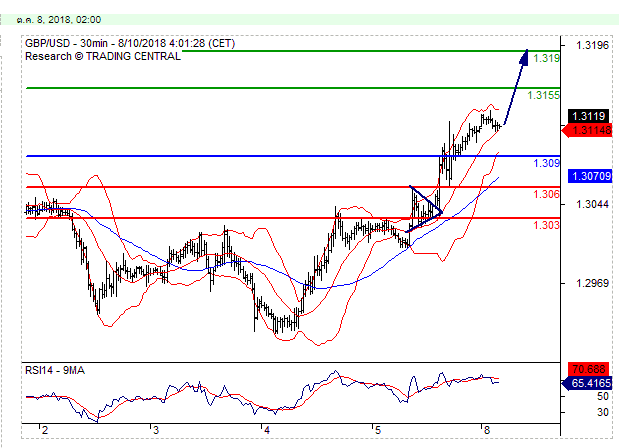Click the date axis label 4

(x=267, y=430)
